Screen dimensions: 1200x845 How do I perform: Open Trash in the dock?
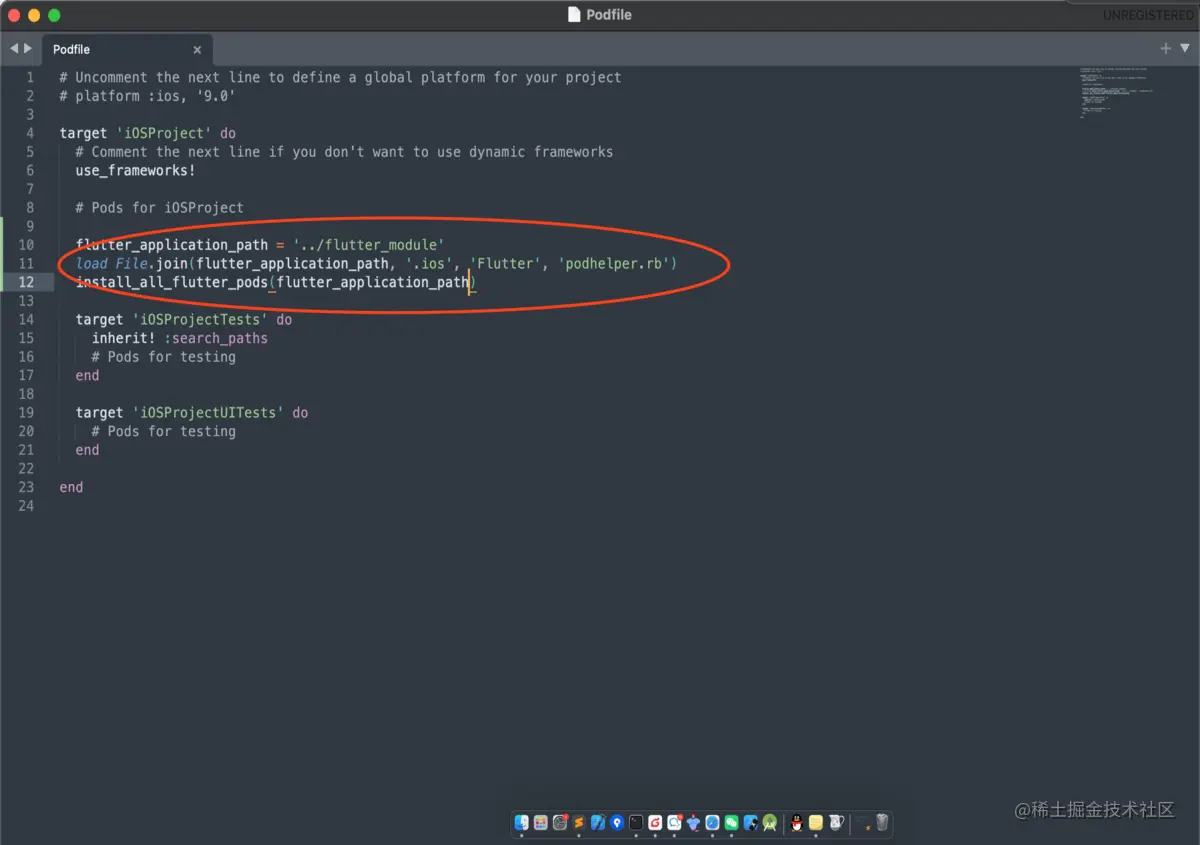click(x=882, y=823)
